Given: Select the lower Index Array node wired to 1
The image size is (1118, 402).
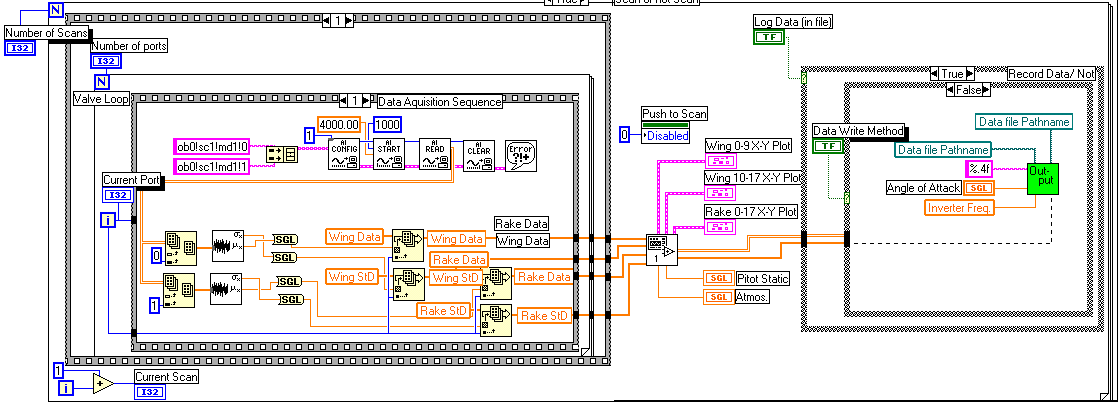Looking at the screenshot, I should pyautogui.click(x=180, y=290).
